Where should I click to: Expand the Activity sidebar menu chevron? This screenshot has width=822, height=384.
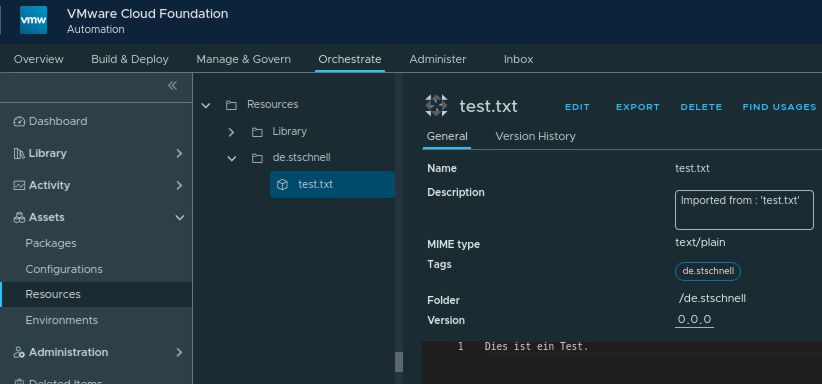[x=179, y=185]
